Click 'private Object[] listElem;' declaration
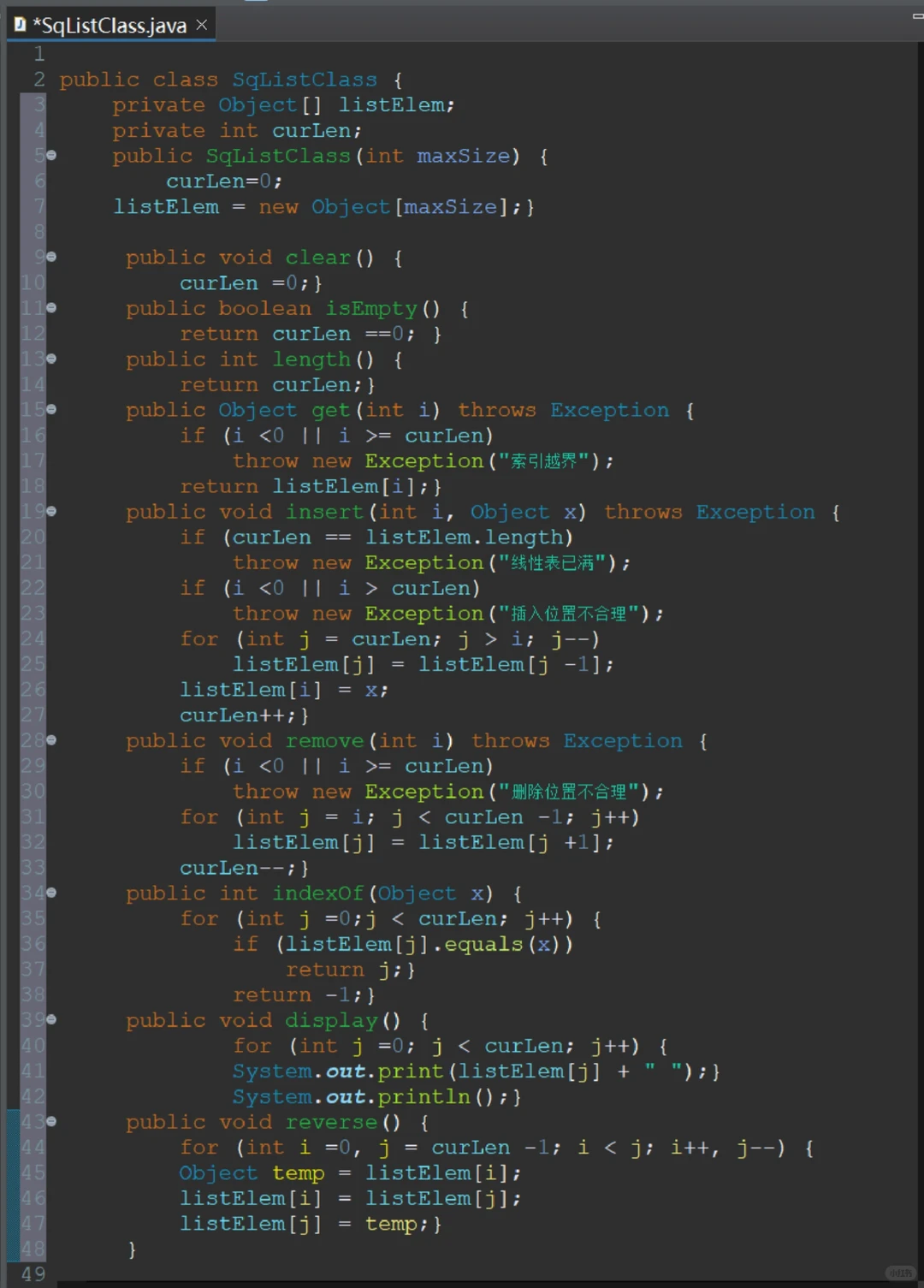The image size is (924, 1288). click(283, 105)
